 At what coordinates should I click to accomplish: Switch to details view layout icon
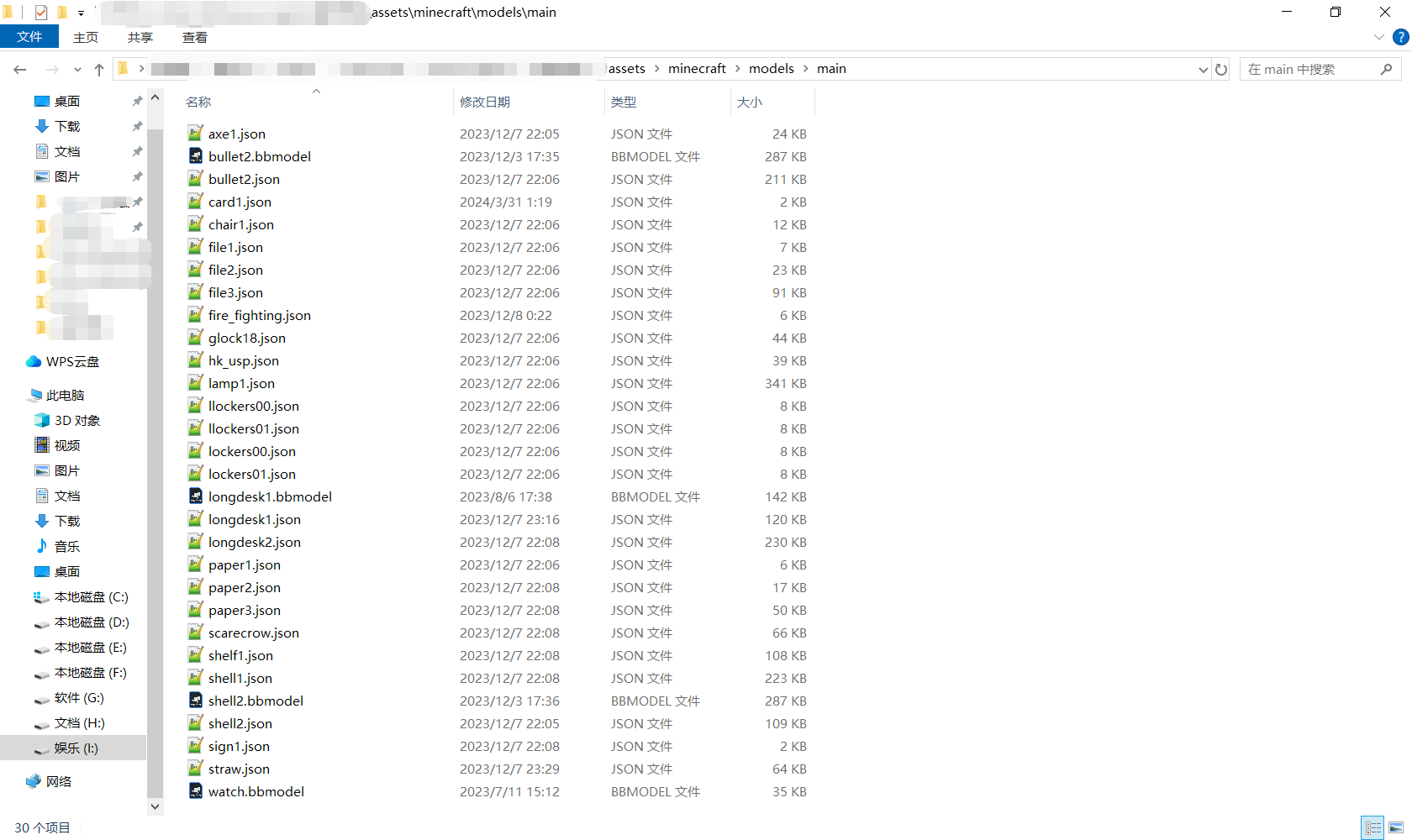(x=1373, y=828)
